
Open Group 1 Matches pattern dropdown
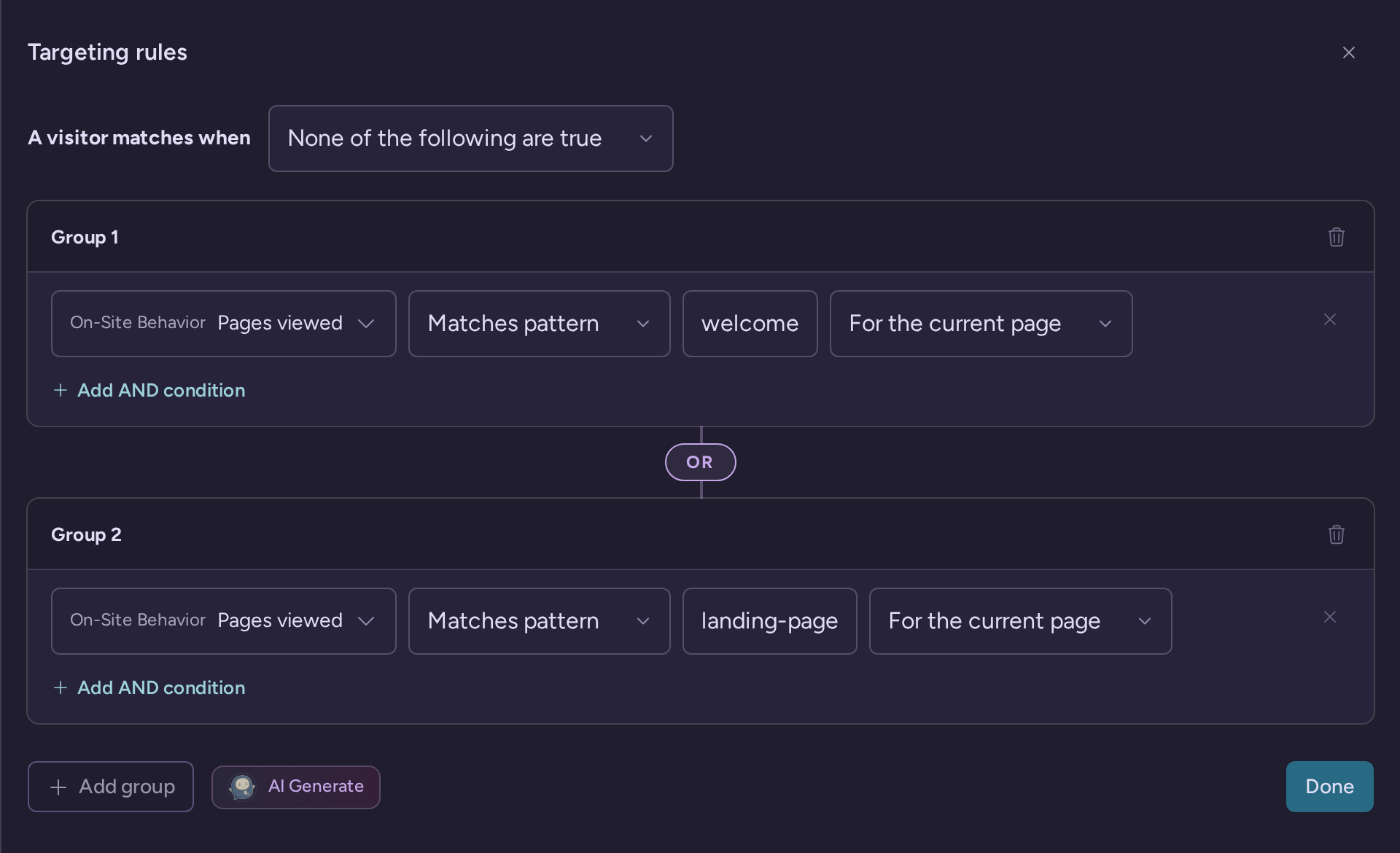[539, 324]
